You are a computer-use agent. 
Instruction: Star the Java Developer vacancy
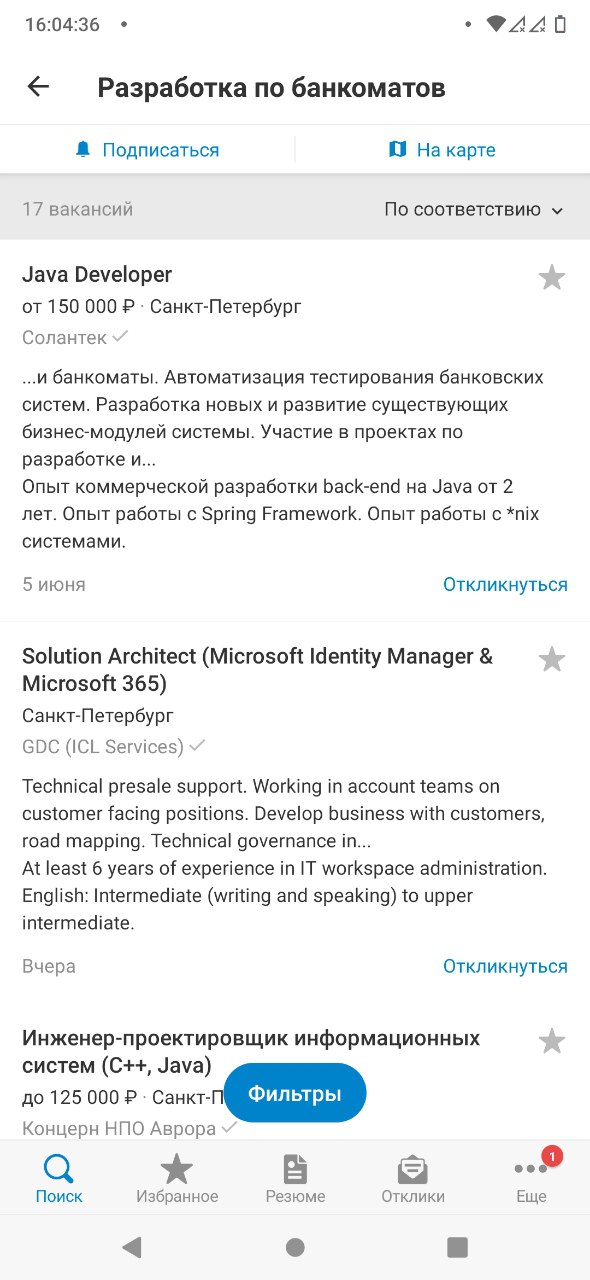point(552,277)
